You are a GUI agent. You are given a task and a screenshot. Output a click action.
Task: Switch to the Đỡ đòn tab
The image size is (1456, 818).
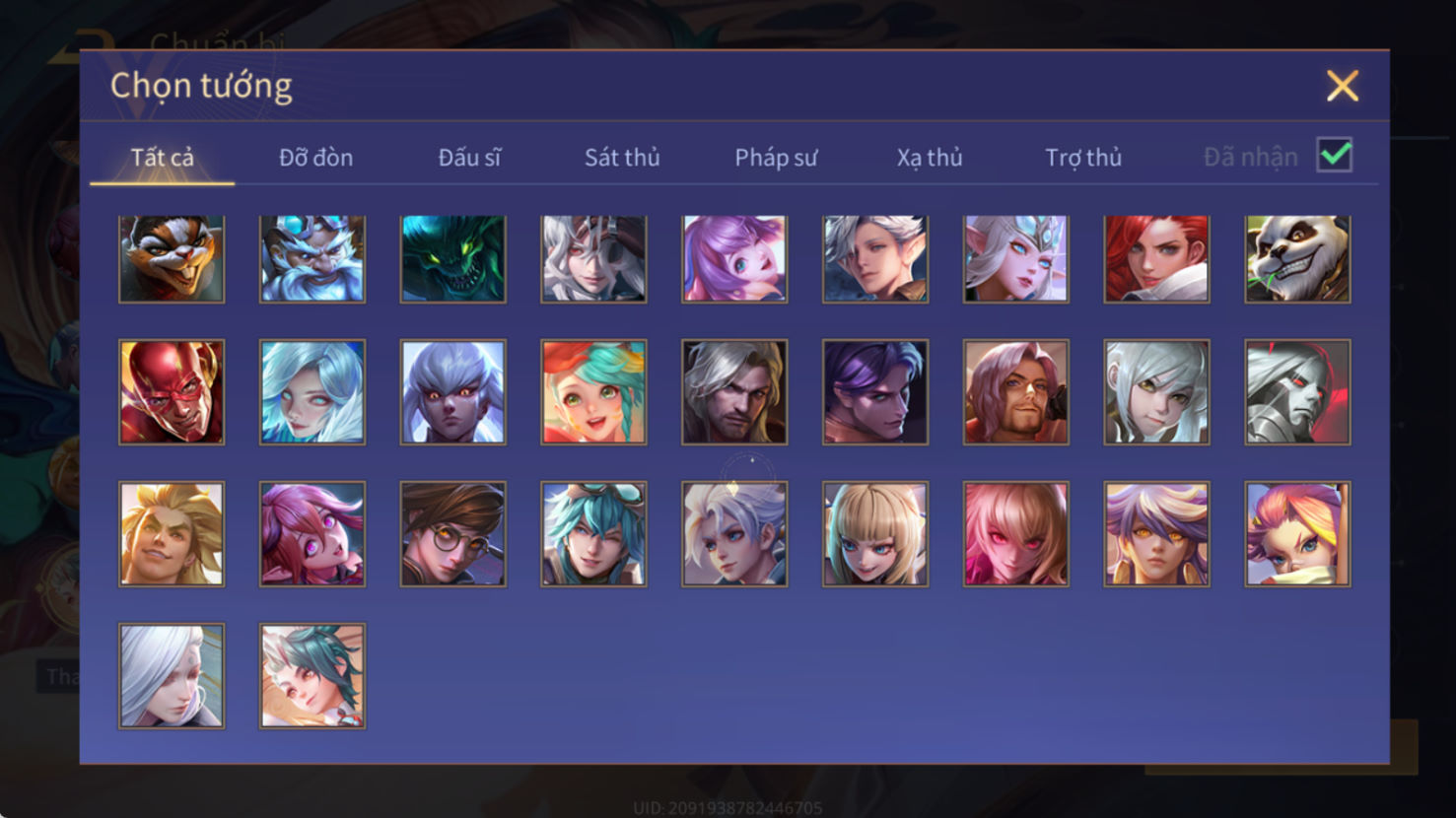click(x=315, y=158)
